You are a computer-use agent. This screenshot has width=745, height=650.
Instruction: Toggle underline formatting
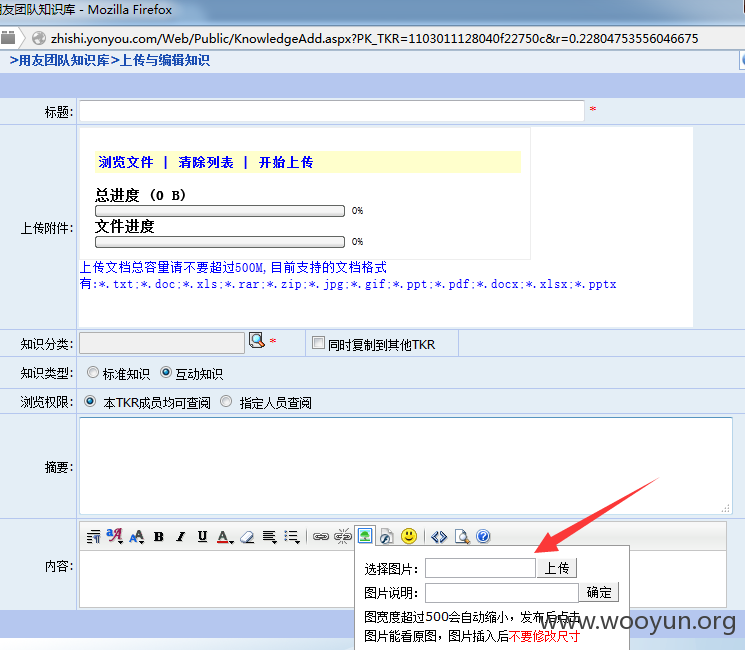(x=202, y=536)
